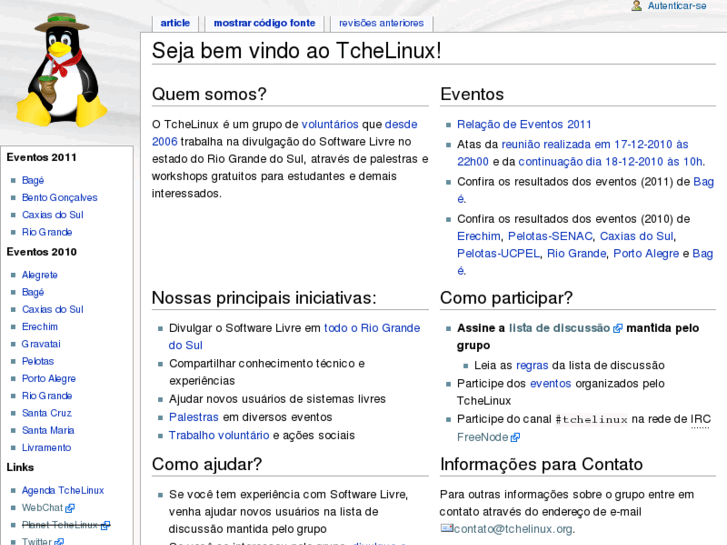Open Caxias do Sul under Eventos 2011

pos(52,215)
